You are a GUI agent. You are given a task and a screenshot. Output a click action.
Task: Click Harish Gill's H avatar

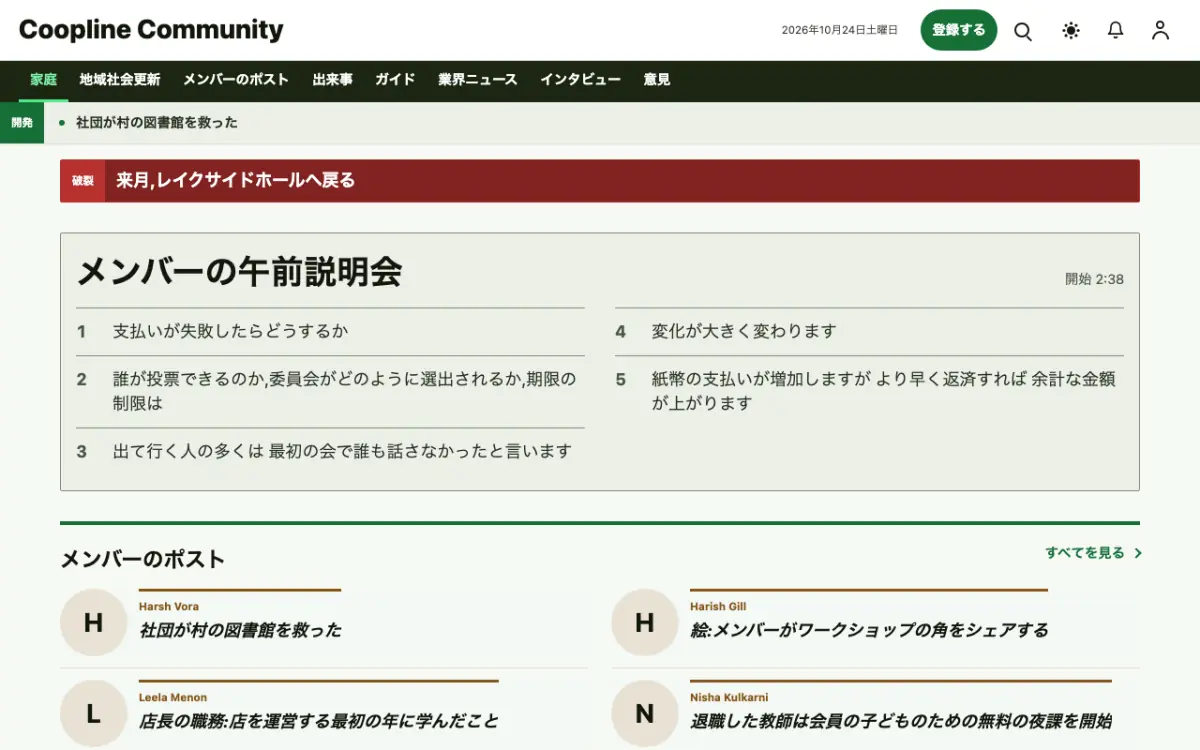(645, 623)
